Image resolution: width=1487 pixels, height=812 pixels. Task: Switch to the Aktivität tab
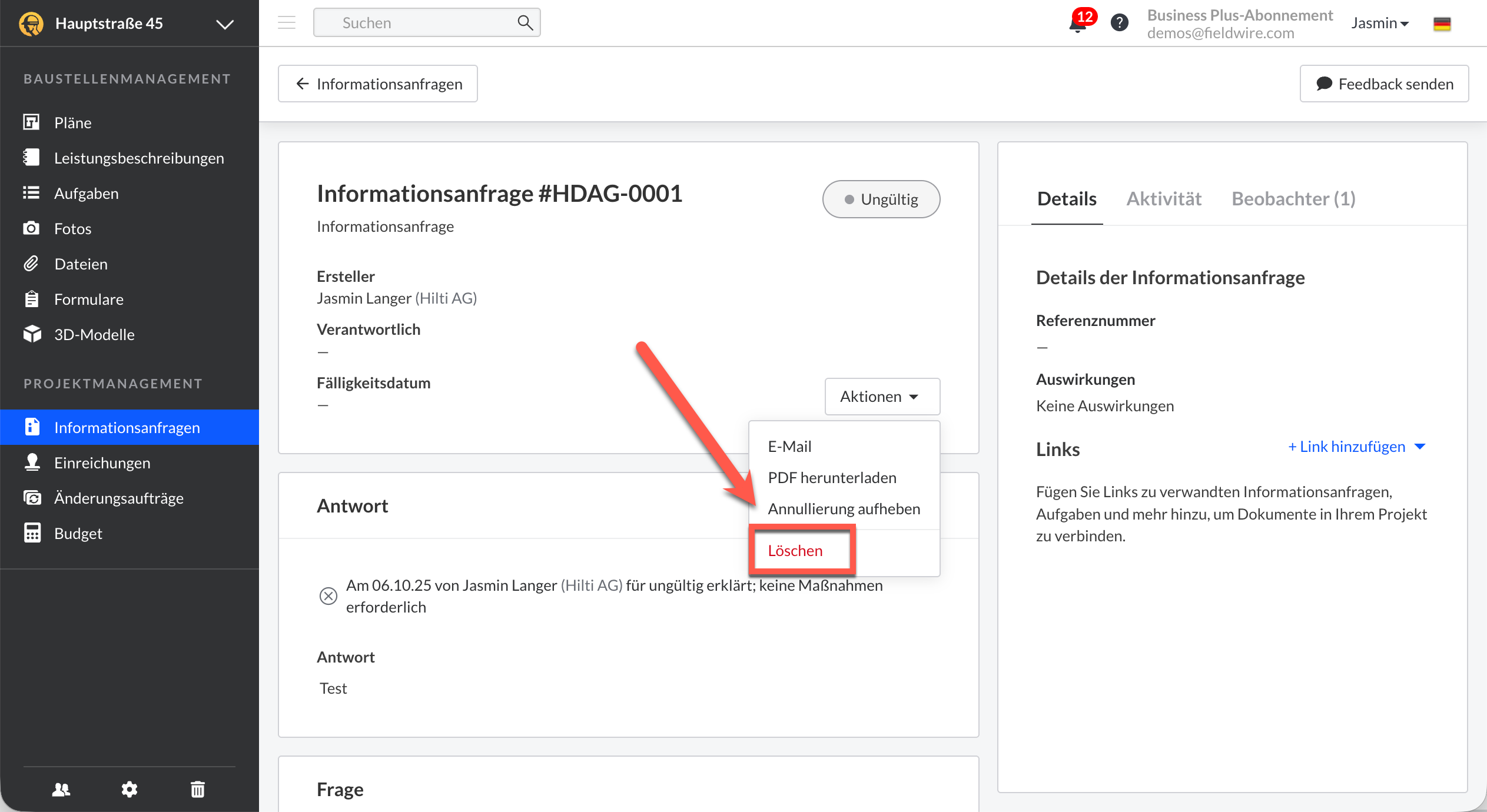pos(1164,199)
